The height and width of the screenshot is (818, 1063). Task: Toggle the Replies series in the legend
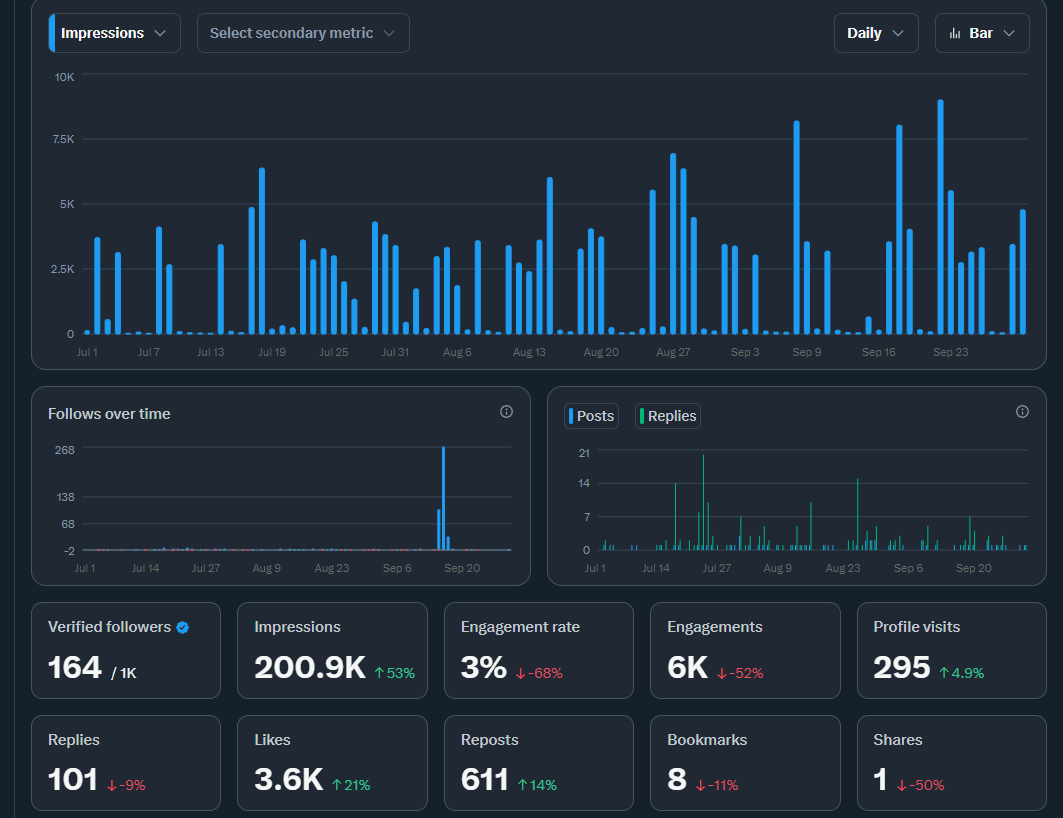coord(668,416)
